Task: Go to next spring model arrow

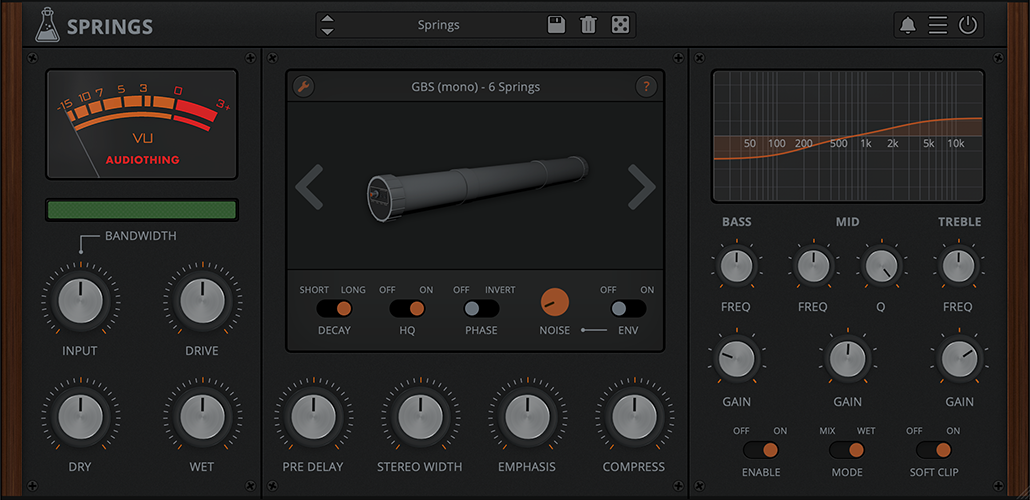Action: pyautogui.click(x=642, y=187)
